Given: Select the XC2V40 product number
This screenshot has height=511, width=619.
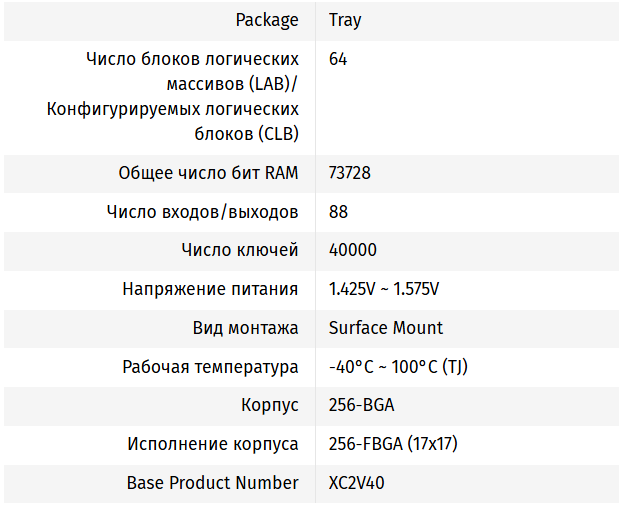Looking at the screenshot, I should coord(357,483).
